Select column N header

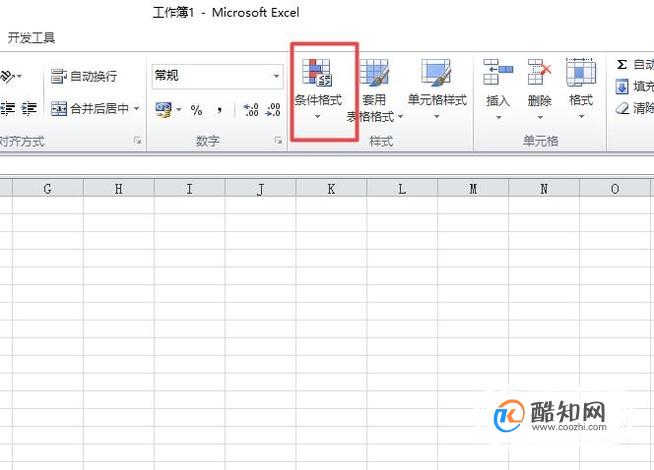tap(544, 189)
